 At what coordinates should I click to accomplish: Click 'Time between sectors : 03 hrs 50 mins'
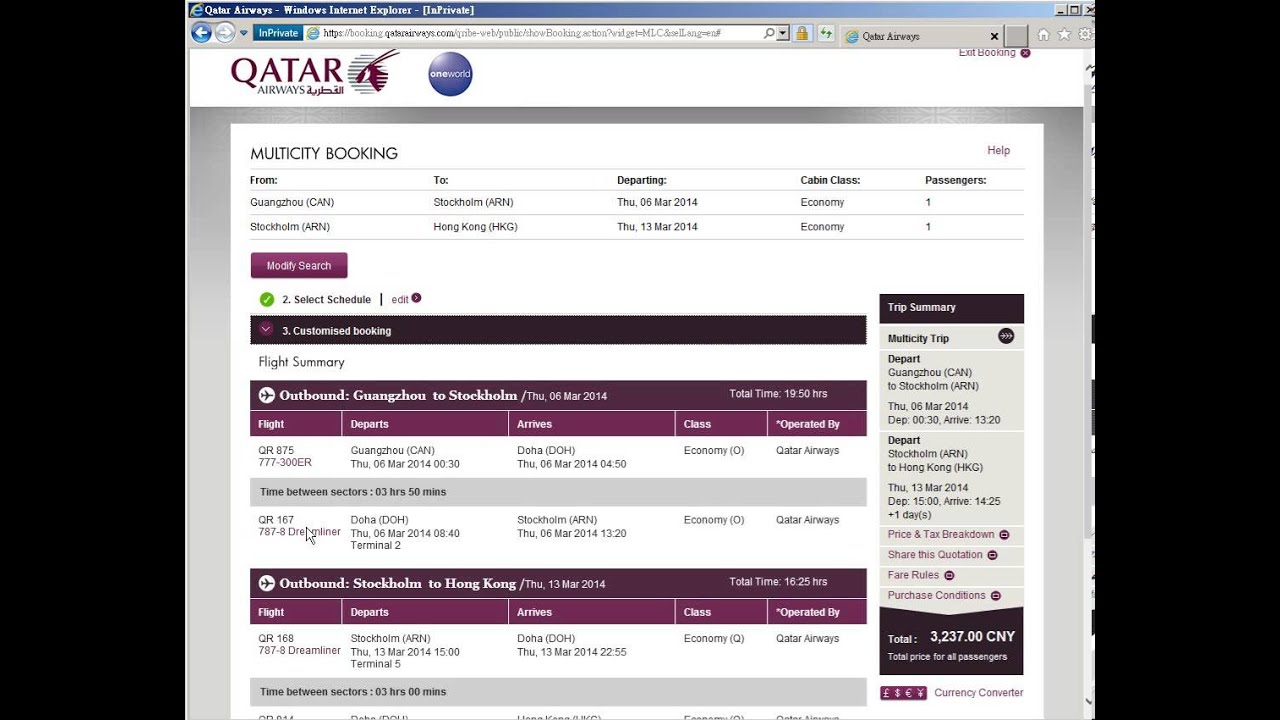point(353,492)
